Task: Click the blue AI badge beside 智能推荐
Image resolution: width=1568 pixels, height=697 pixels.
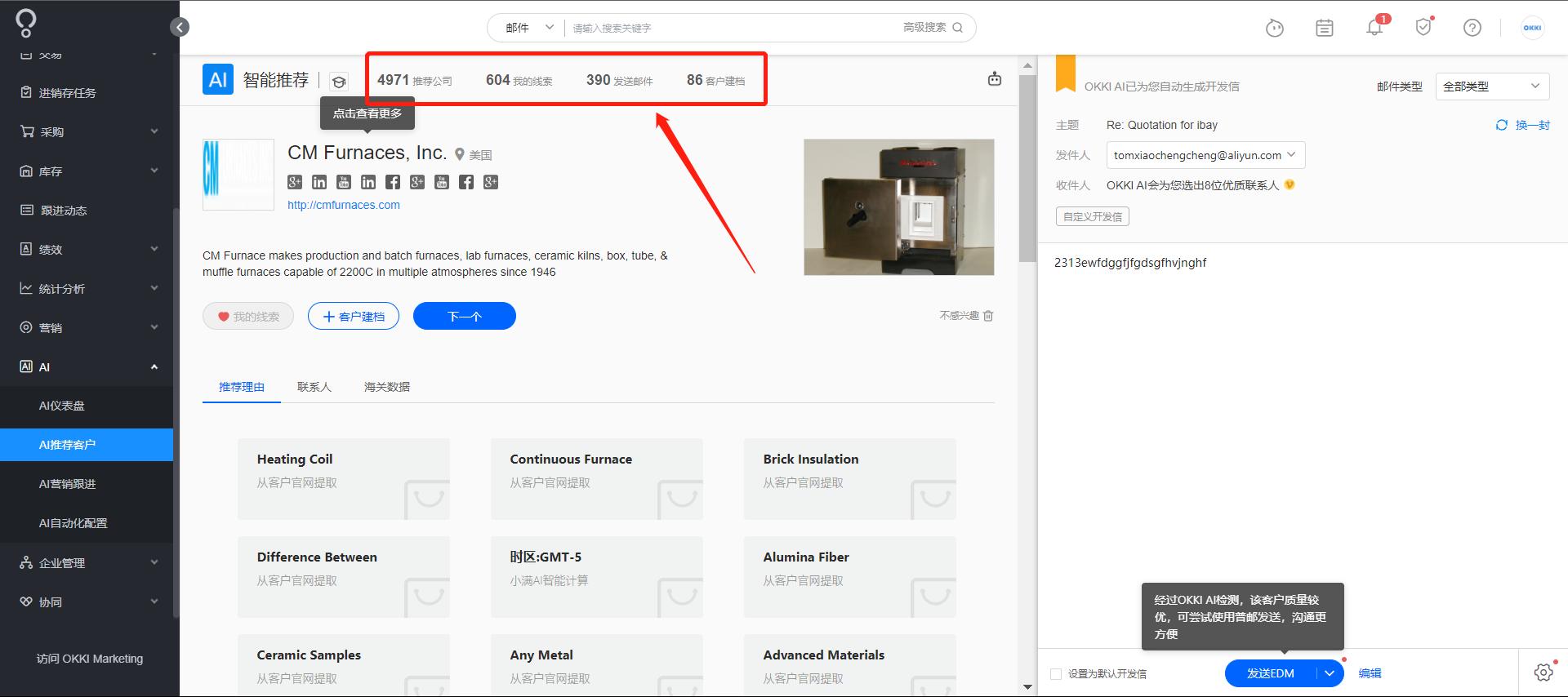Action: point(218,79)
